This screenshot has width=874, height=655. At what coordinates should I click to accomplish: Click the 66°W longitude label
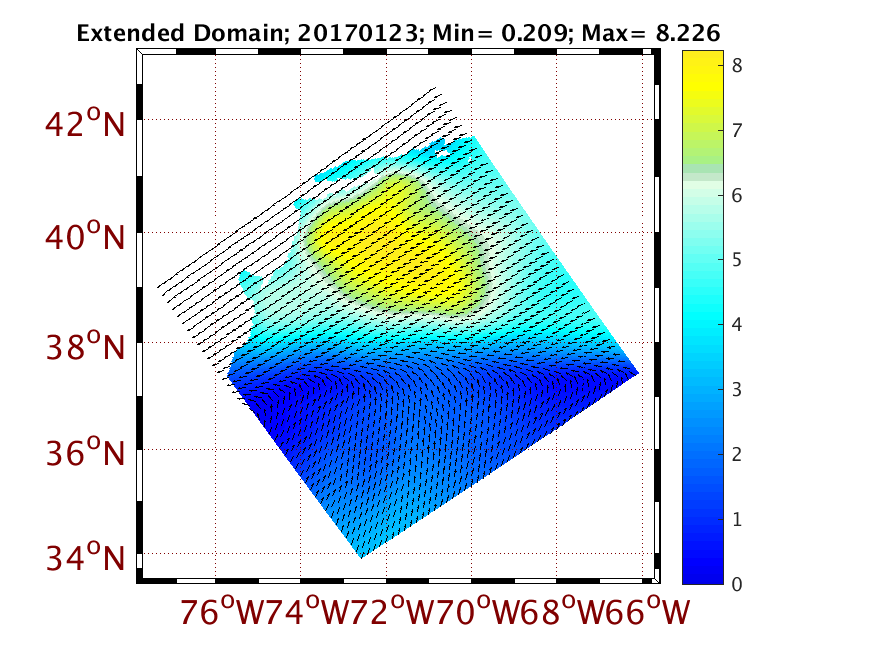coord(648,612)
